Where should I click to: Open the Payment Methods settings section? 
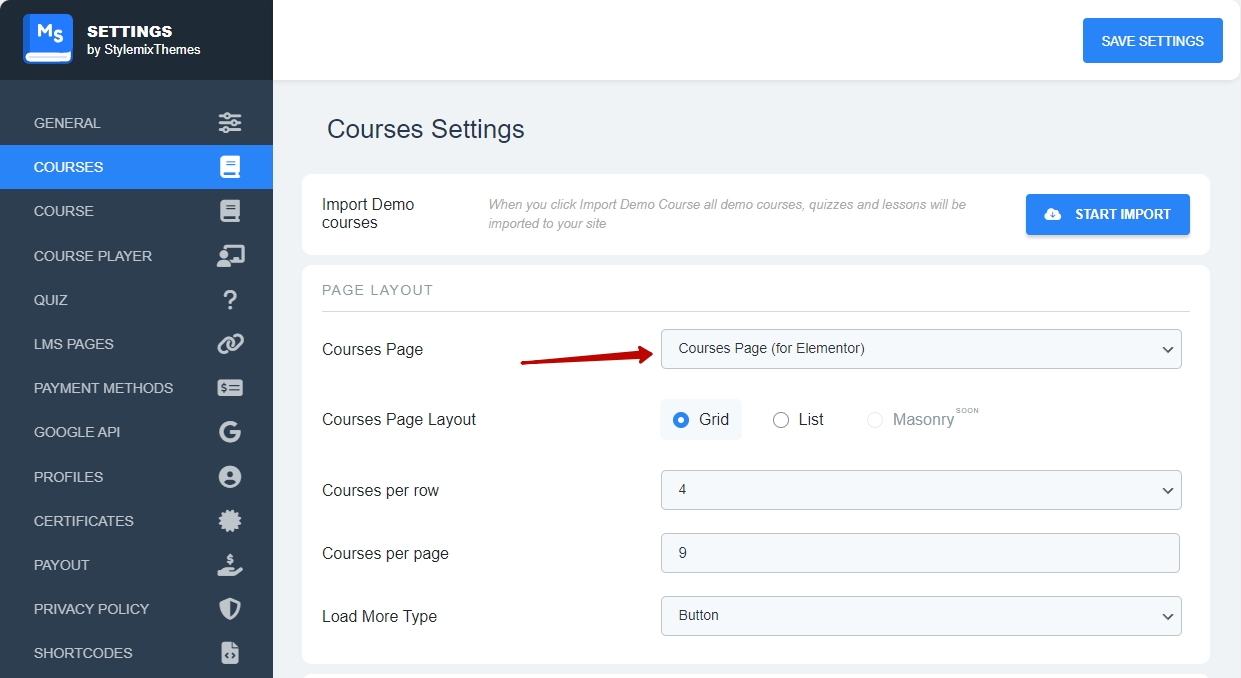coord(104,388)
